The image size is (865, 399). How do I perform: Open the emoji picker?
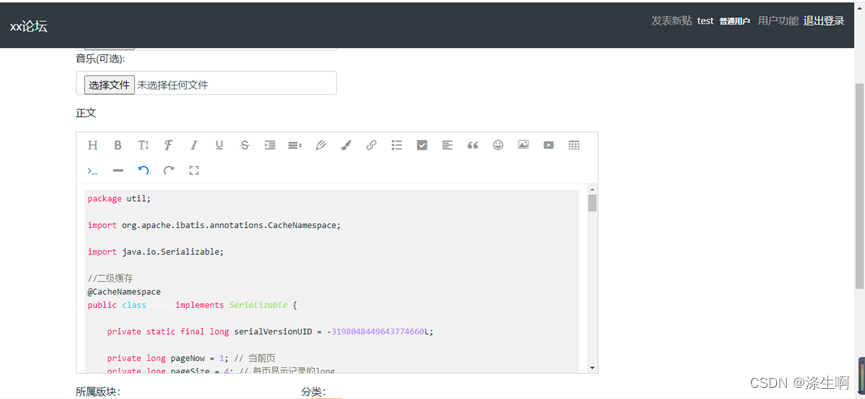pyautogui.click(x=498, y=145)
